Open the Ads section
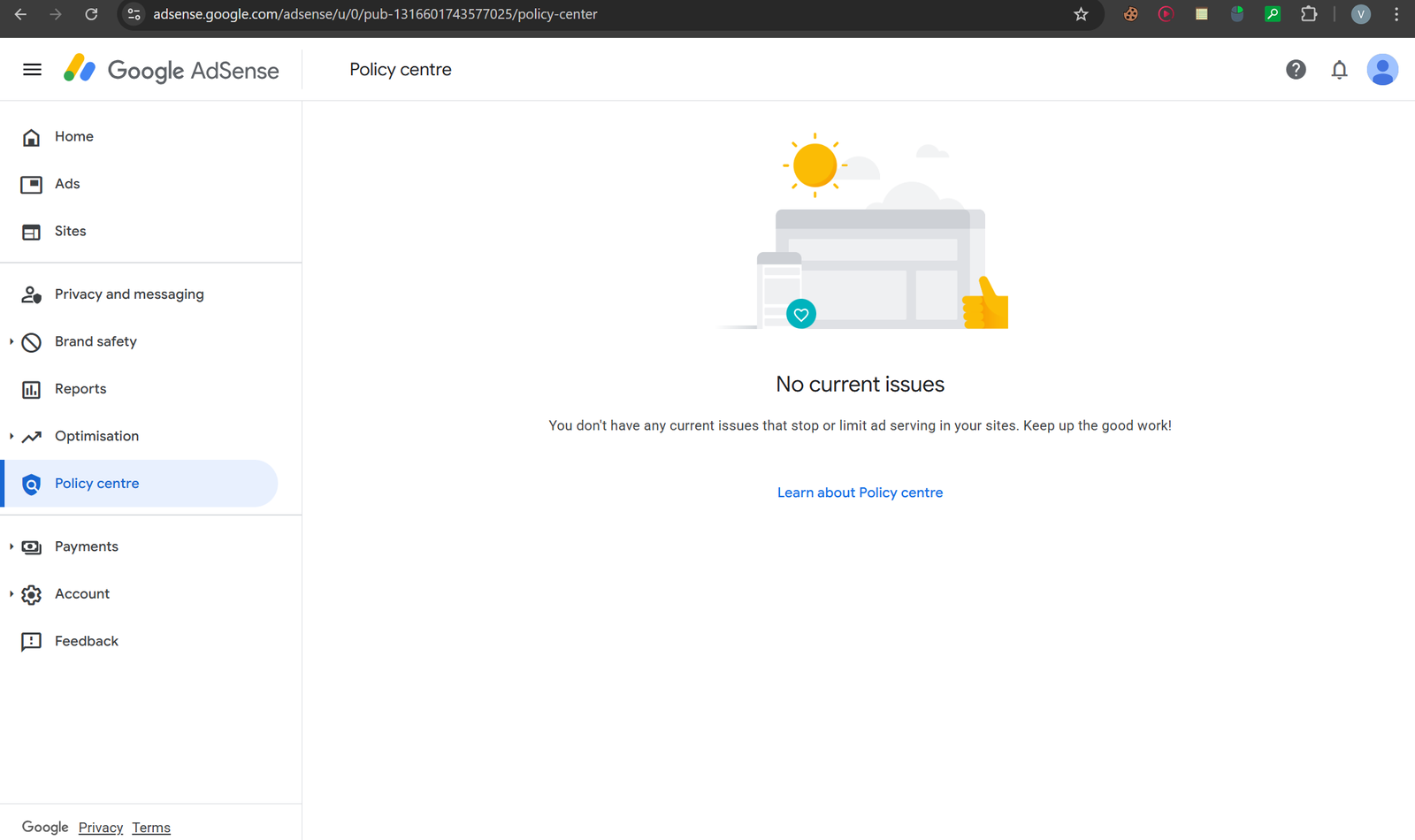Image resolution: width=1415 pixels, height=840 pixels. click(x=67, y=184)
